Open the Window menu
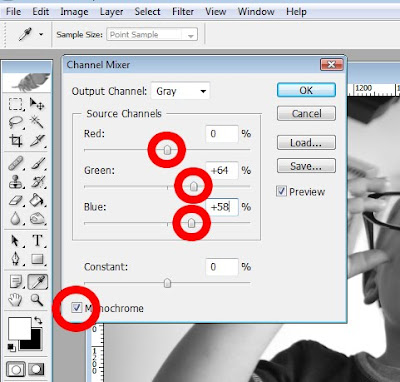400x382 pixels. (256, 12)
